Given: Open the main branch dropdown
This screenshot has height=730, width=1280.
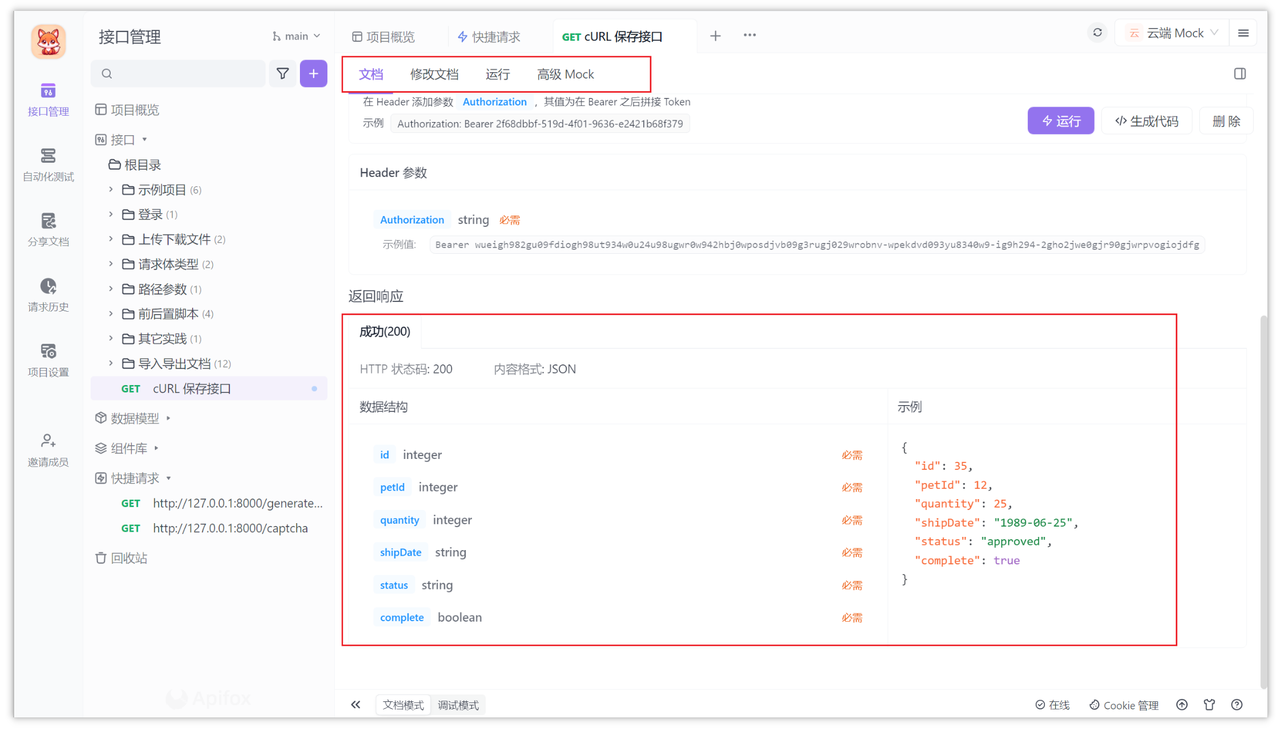Looking at the screenshot, I should coord(296,36).
